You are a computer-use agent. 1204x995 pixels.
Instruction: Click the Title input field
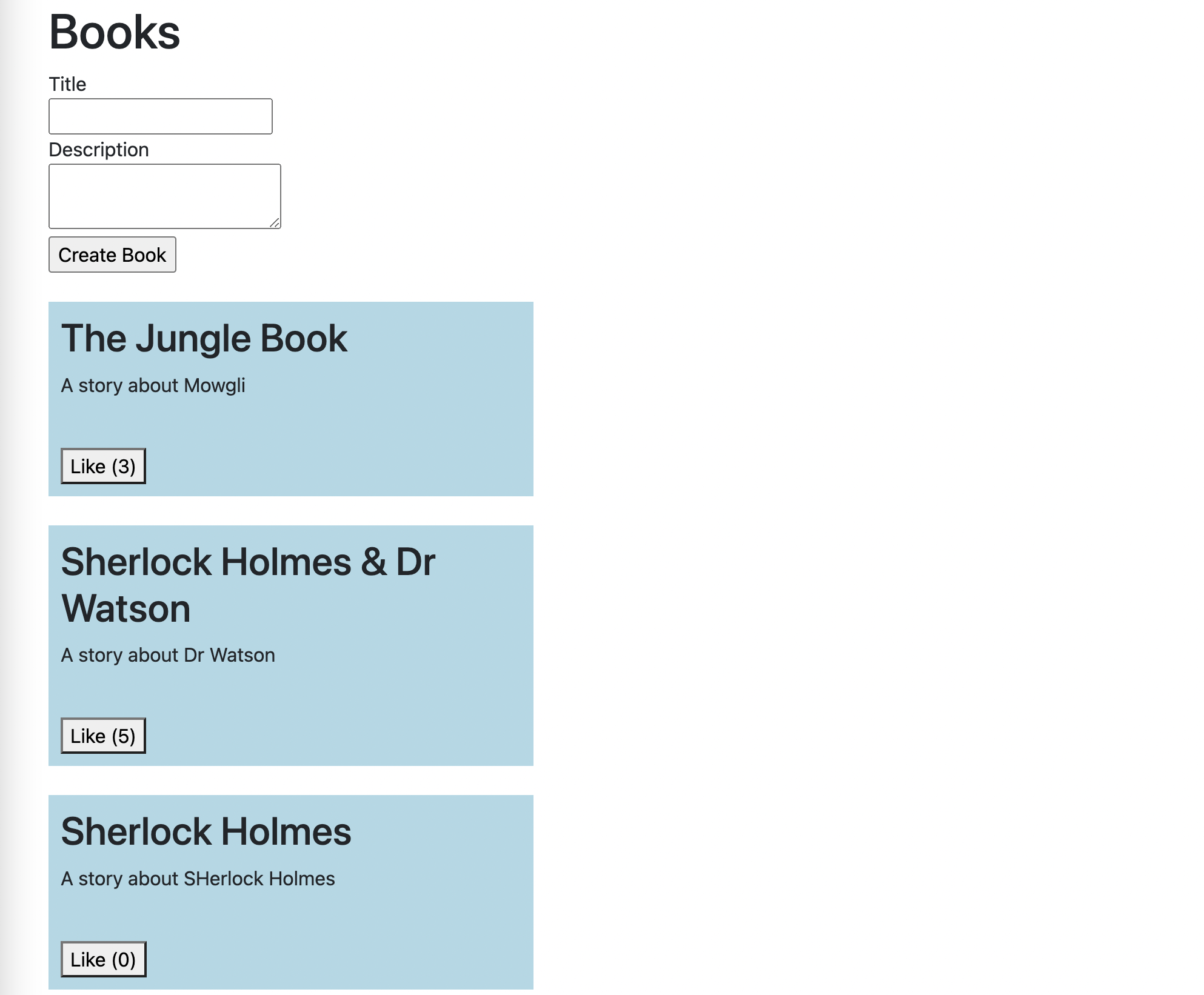coord(160,116)
